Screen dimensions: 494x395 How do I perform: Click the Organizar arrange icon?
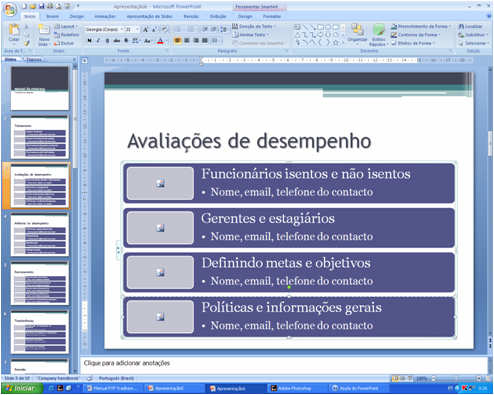click(357, 30)
